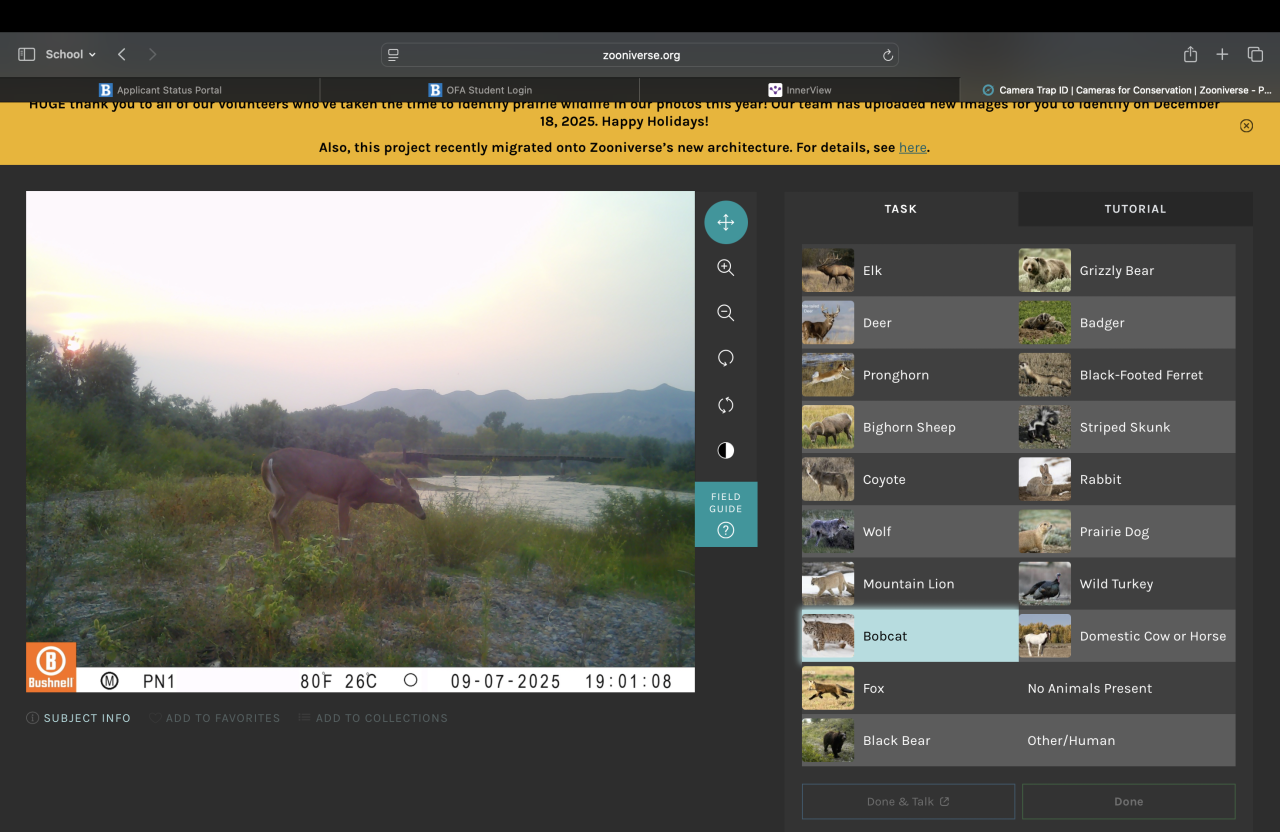
Task: Rotate the camera trap image
Action: (726, 358)
